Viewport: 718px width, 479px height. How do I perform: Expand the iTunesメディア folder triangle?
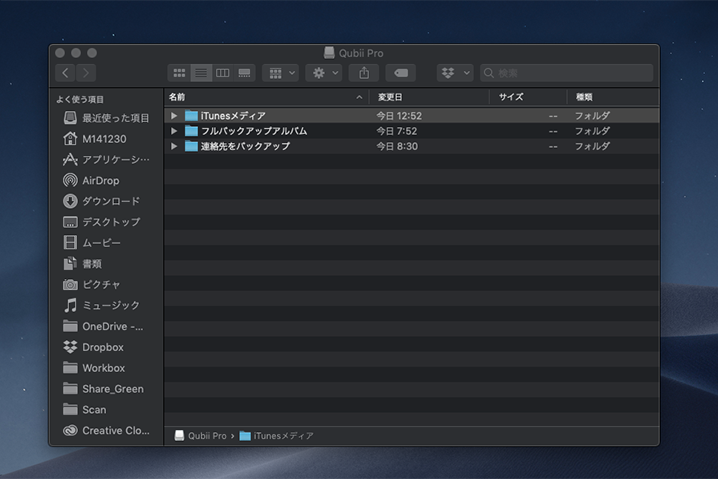[174, 116]
